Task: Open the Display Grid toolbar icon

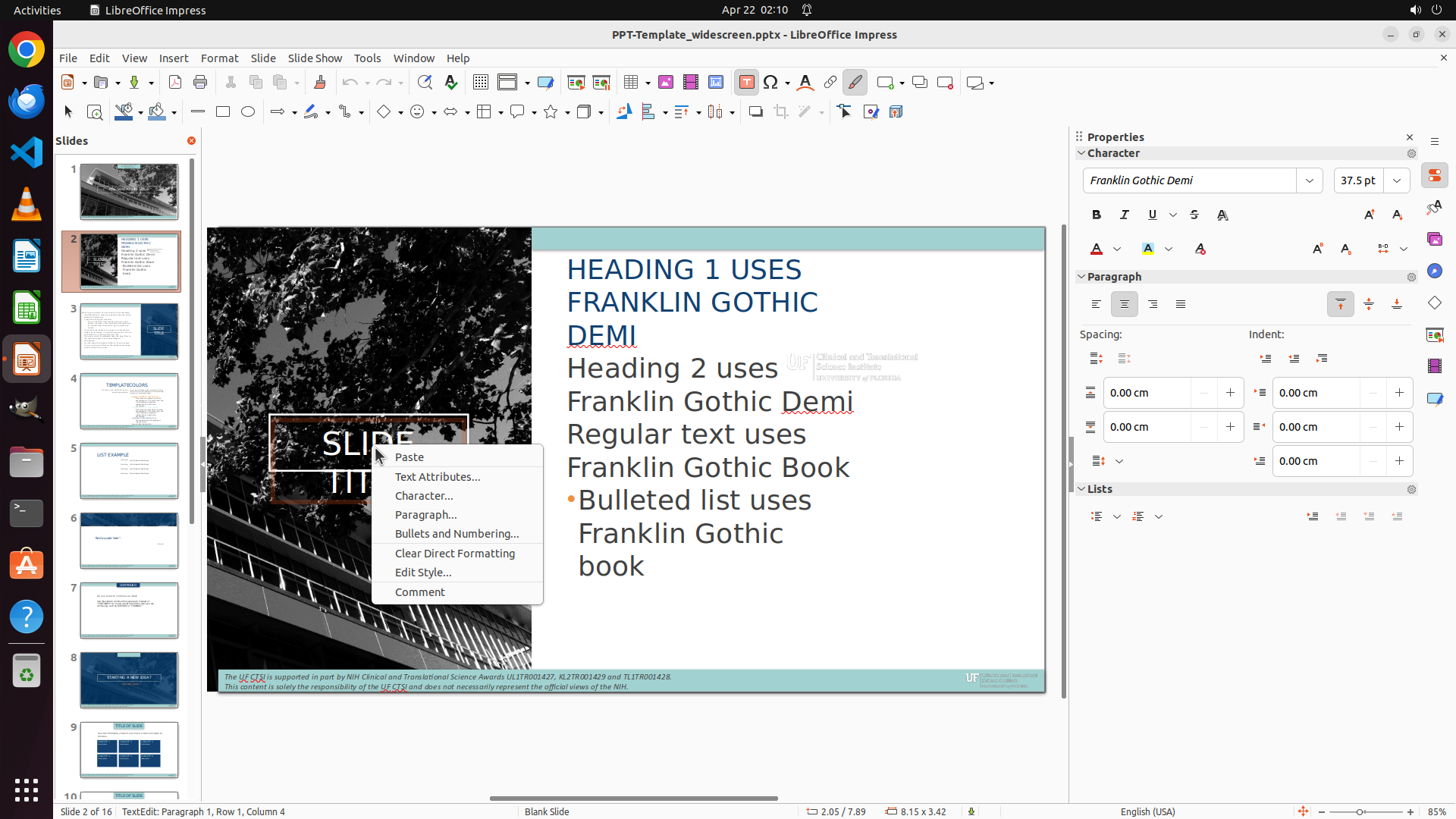Action: (480, 83)
